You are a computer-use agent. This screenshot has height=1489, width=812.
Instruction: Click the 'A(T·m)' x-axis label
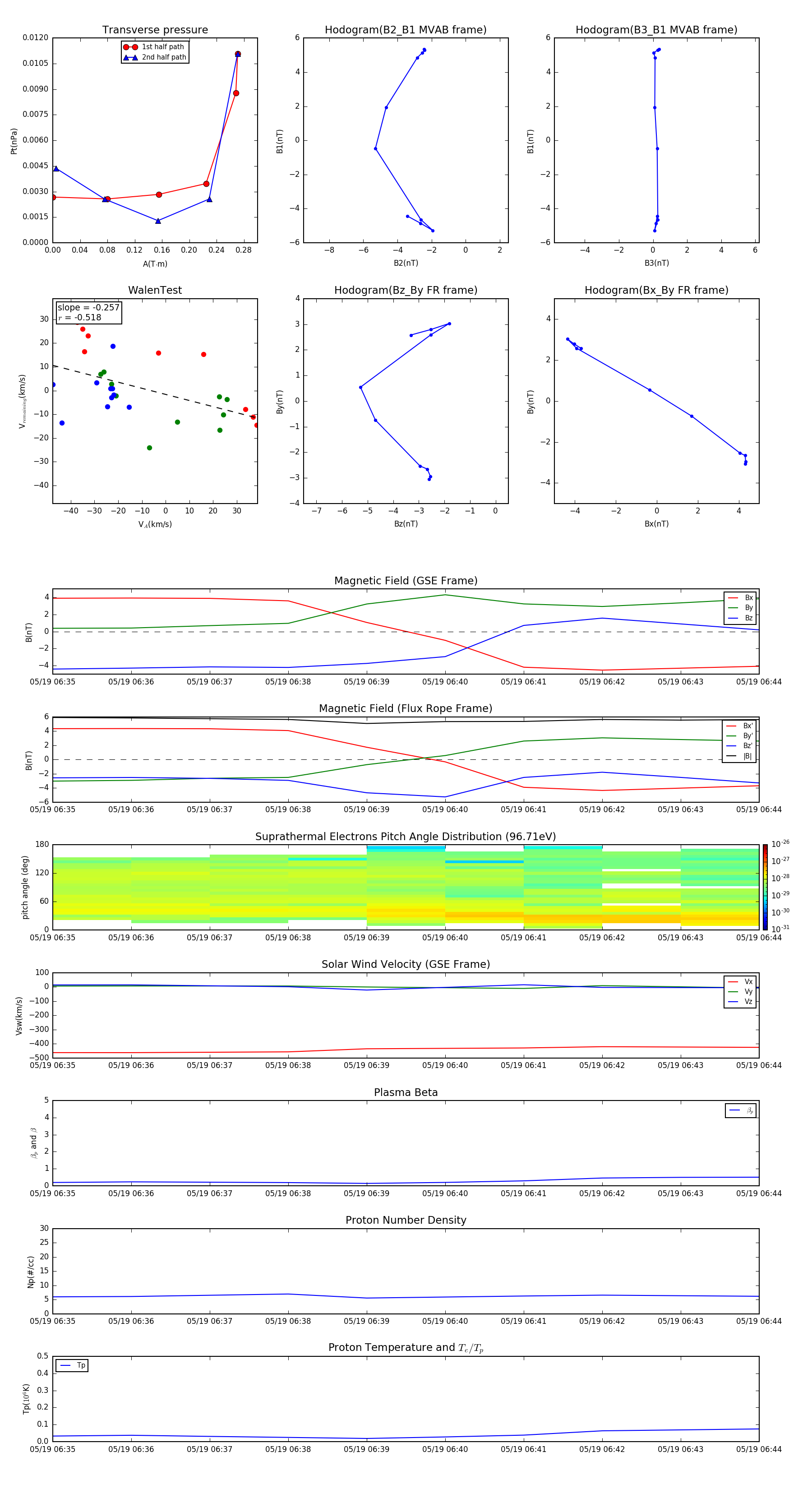pyautogui.click(x=155, y=264)
